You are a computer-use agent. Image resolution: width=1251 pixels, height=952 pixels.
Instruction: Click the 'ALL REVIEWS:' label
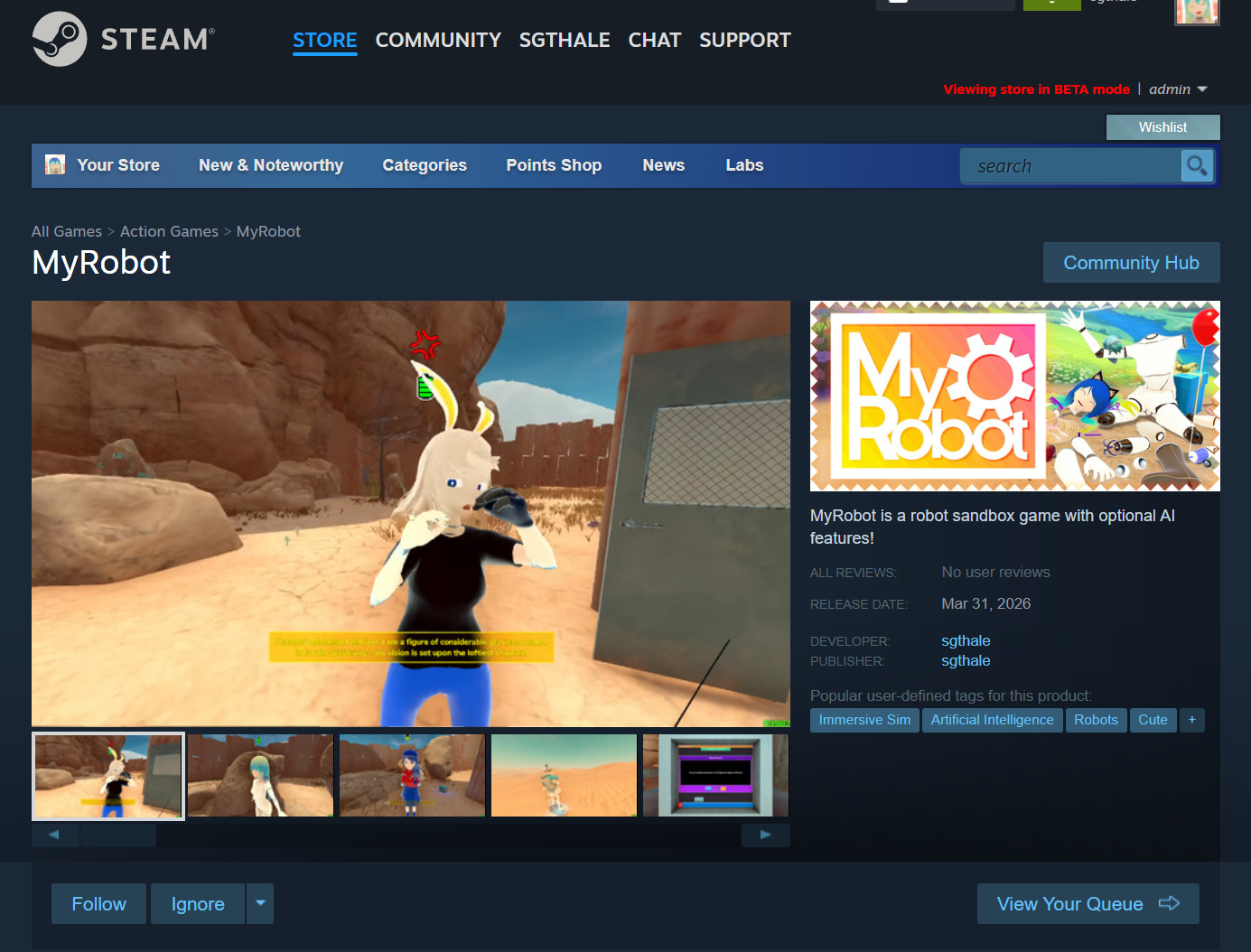pos(854,574)
